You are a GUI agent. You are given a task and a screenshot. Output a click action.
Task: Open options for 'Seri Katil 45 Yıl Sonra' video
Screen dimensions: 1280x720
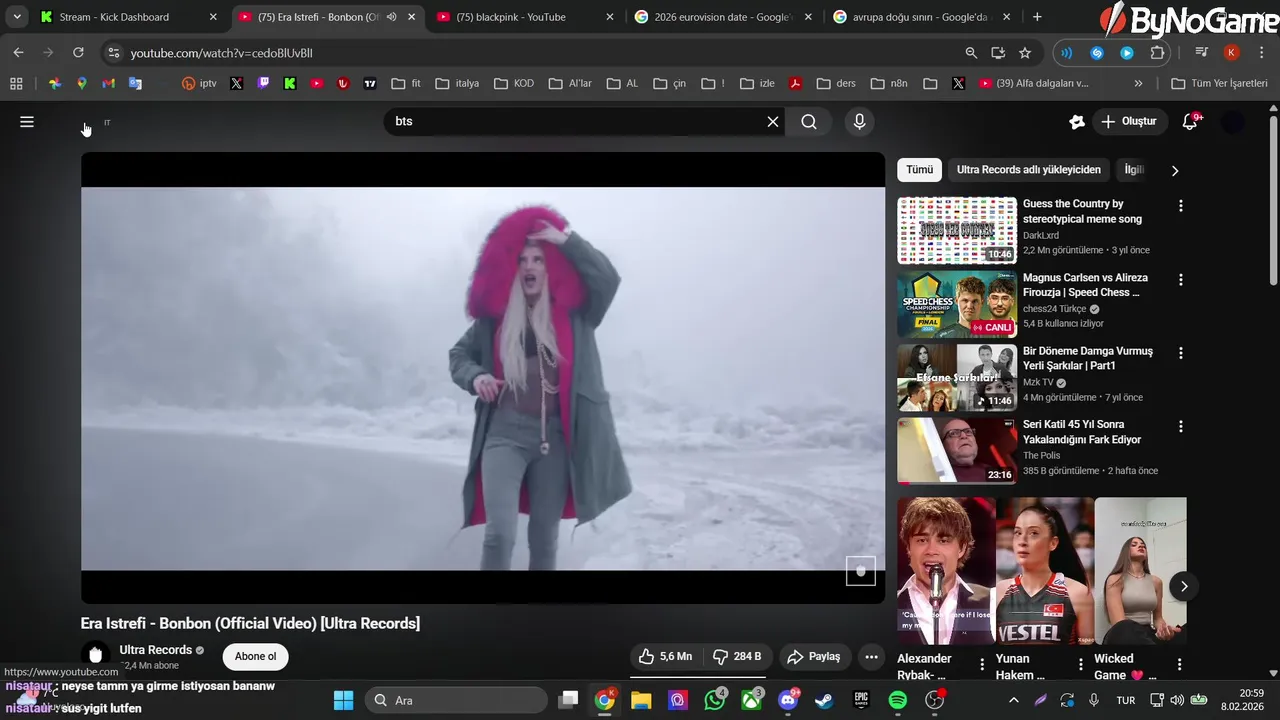click(x=1181, y=427)
